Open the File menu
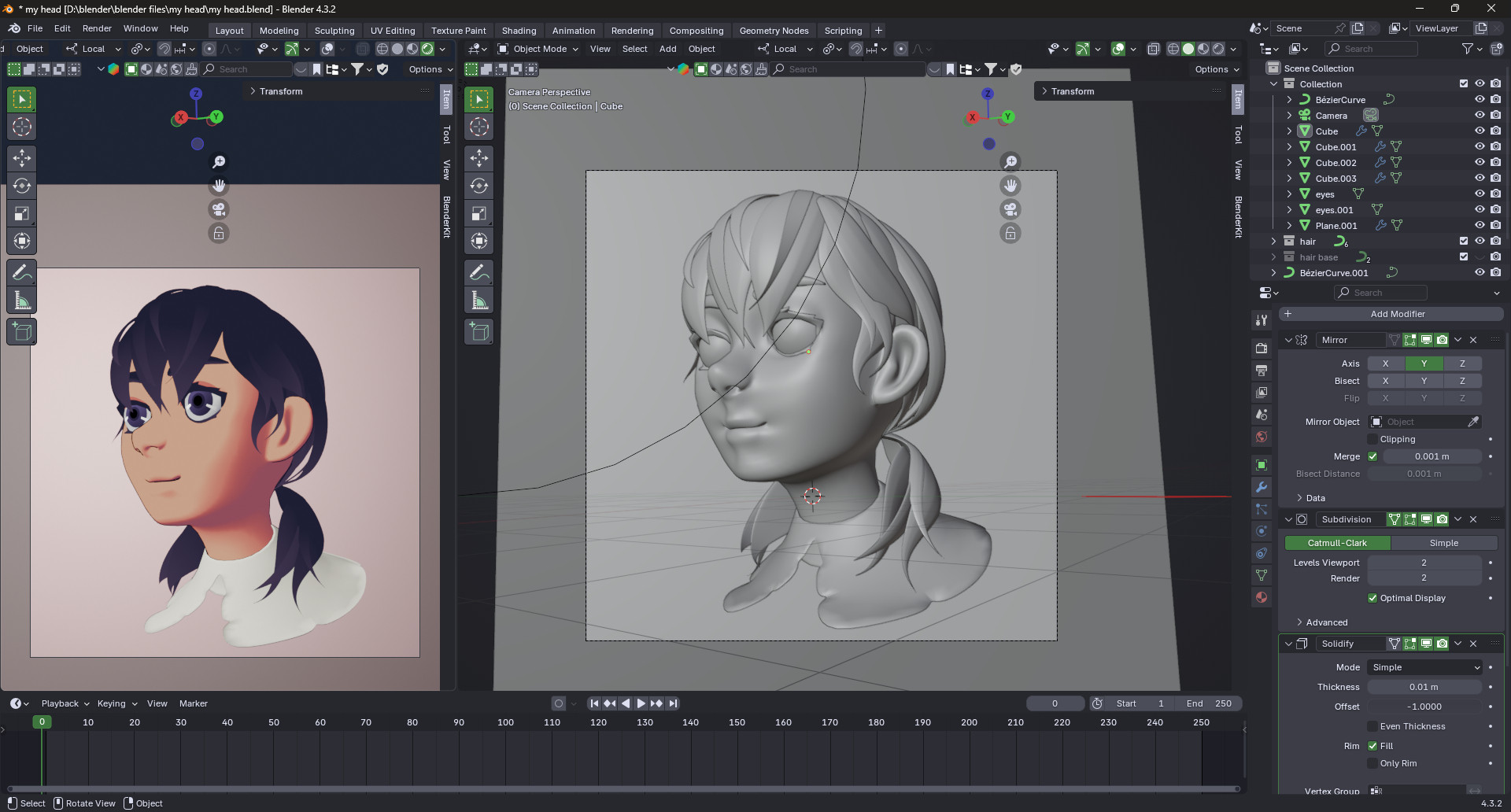 point(35,28)
